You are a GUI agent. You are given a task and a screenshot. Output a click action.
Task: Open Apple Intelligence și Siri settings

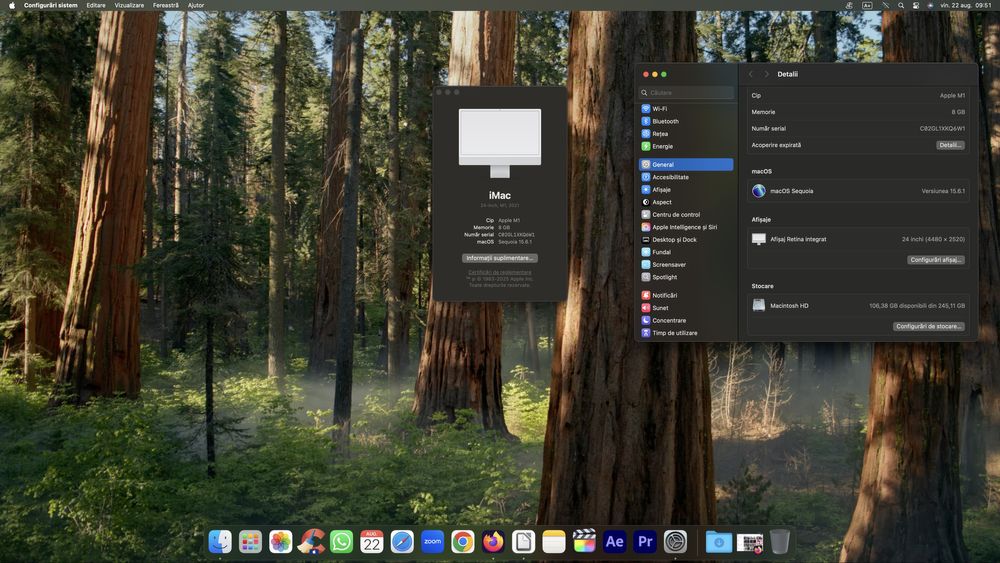click(686, 227)
